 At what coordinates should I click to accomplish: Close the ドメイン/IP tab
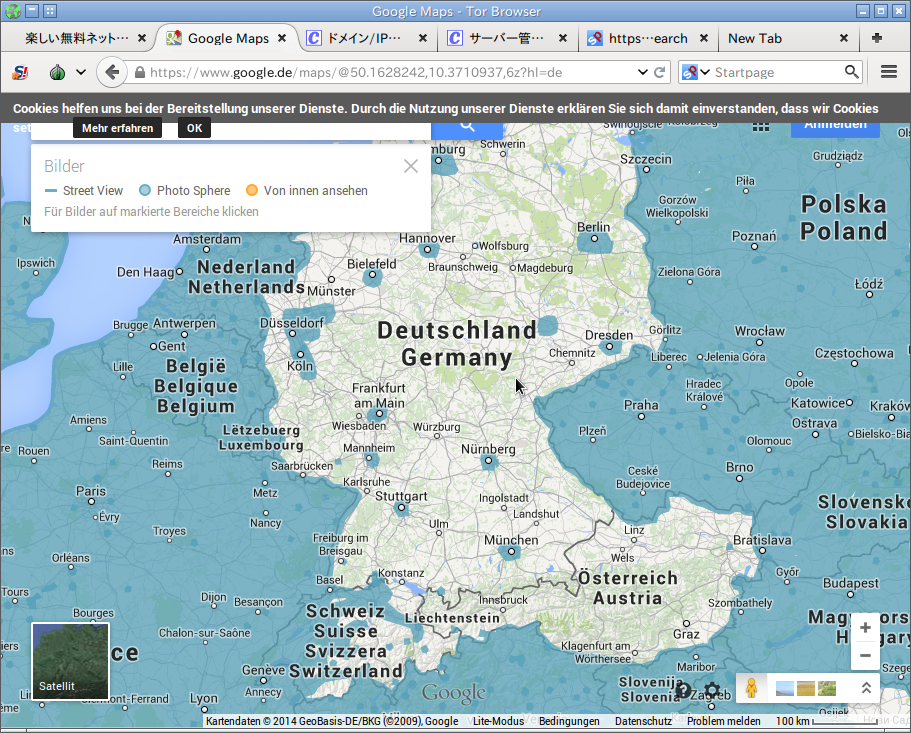[423, 38]
